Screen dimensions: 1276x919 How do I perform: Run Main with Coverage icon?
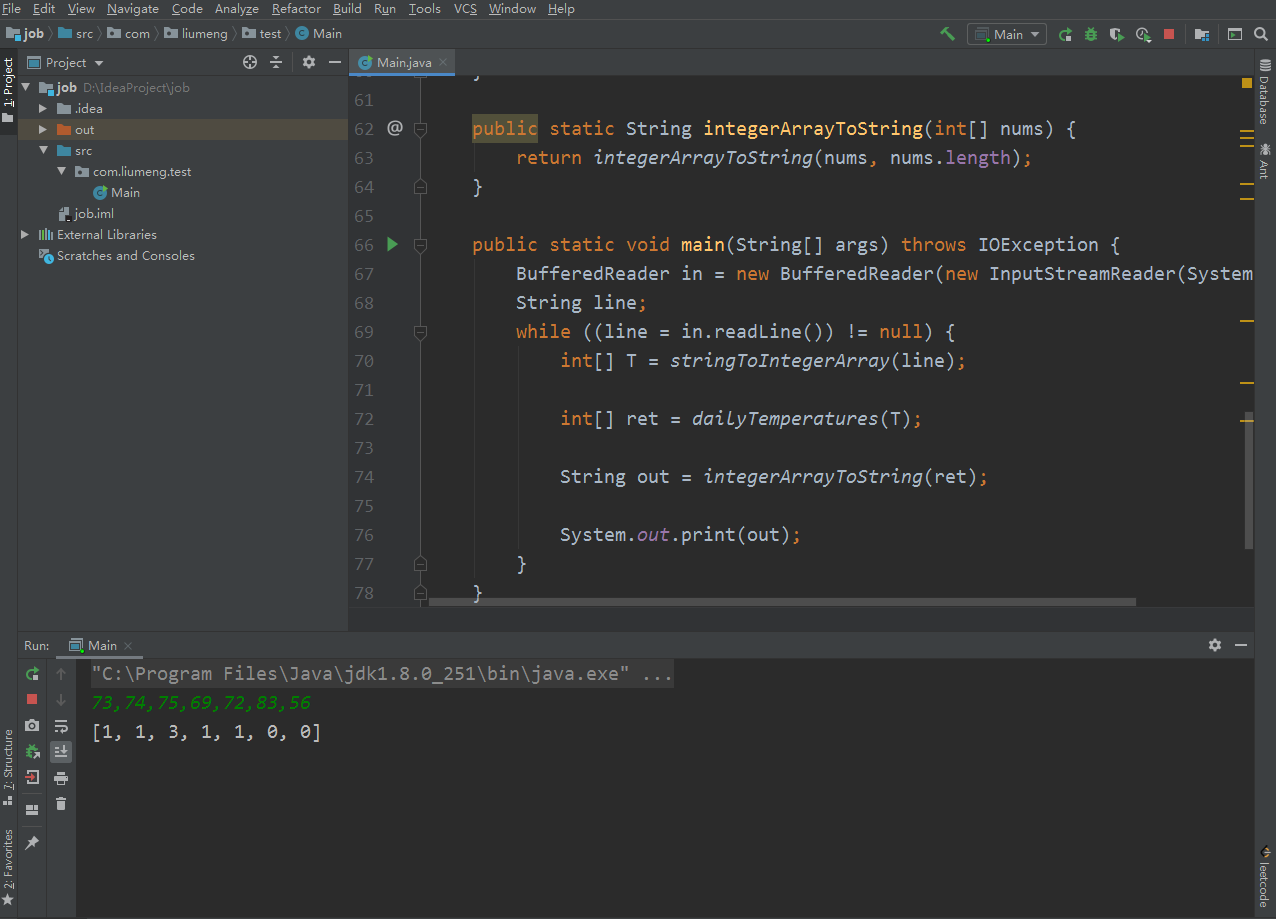(x=1117, y=34)
